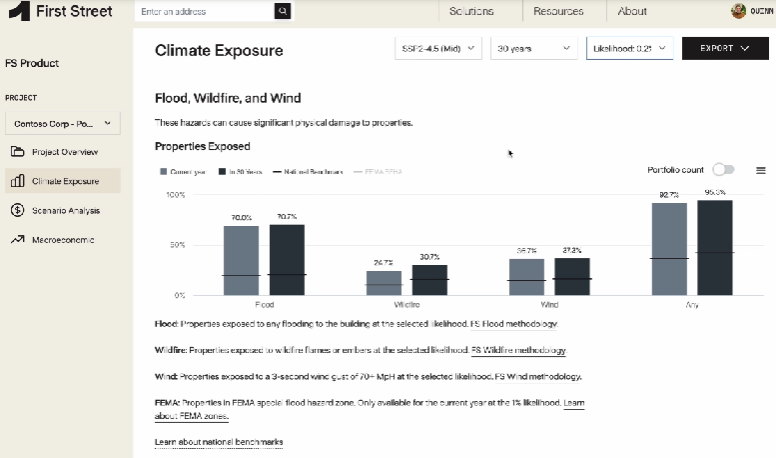776x458 pixels.
Task: Click the First Street logo icon
Action: coord(17,12)
